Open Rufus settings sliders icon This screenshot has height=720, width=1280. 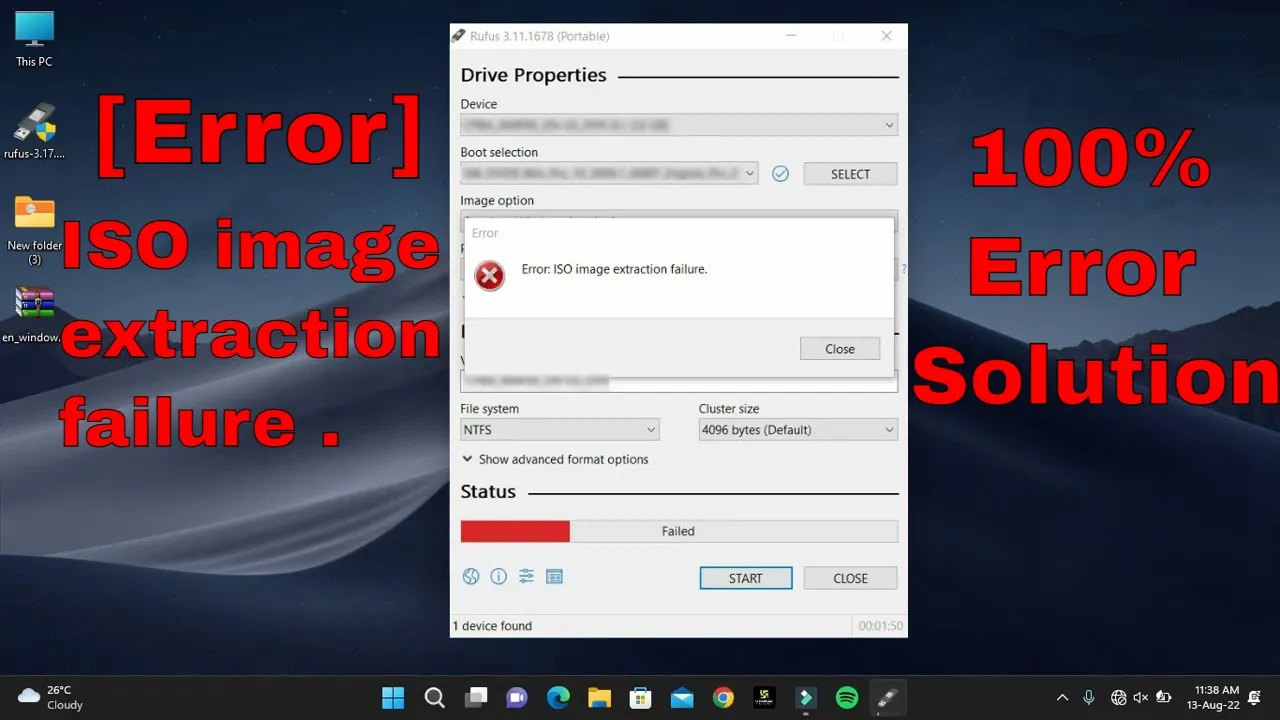(x=526, y=576)
